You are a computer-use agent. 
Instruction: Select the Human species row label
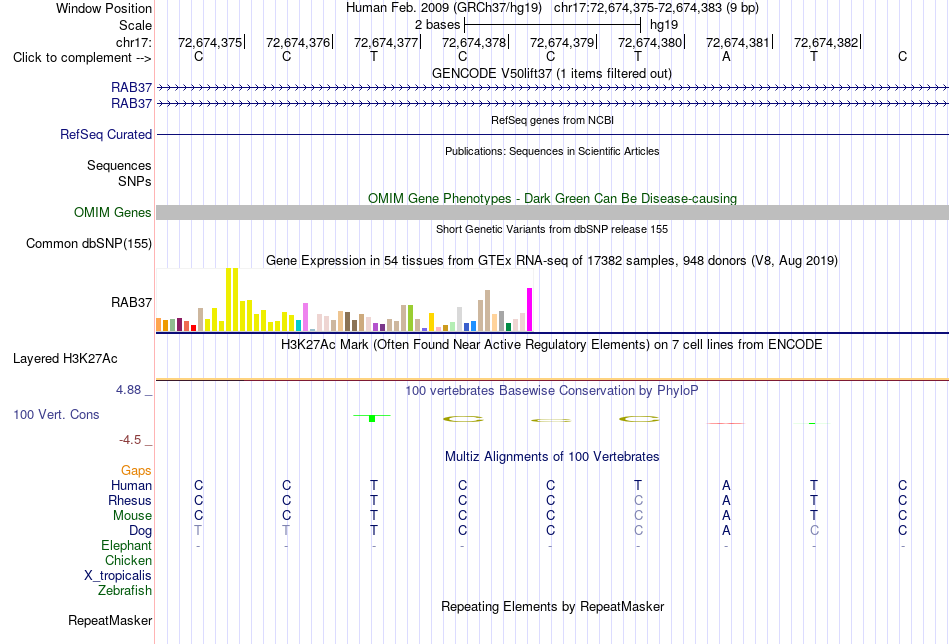tap(131, 485)
